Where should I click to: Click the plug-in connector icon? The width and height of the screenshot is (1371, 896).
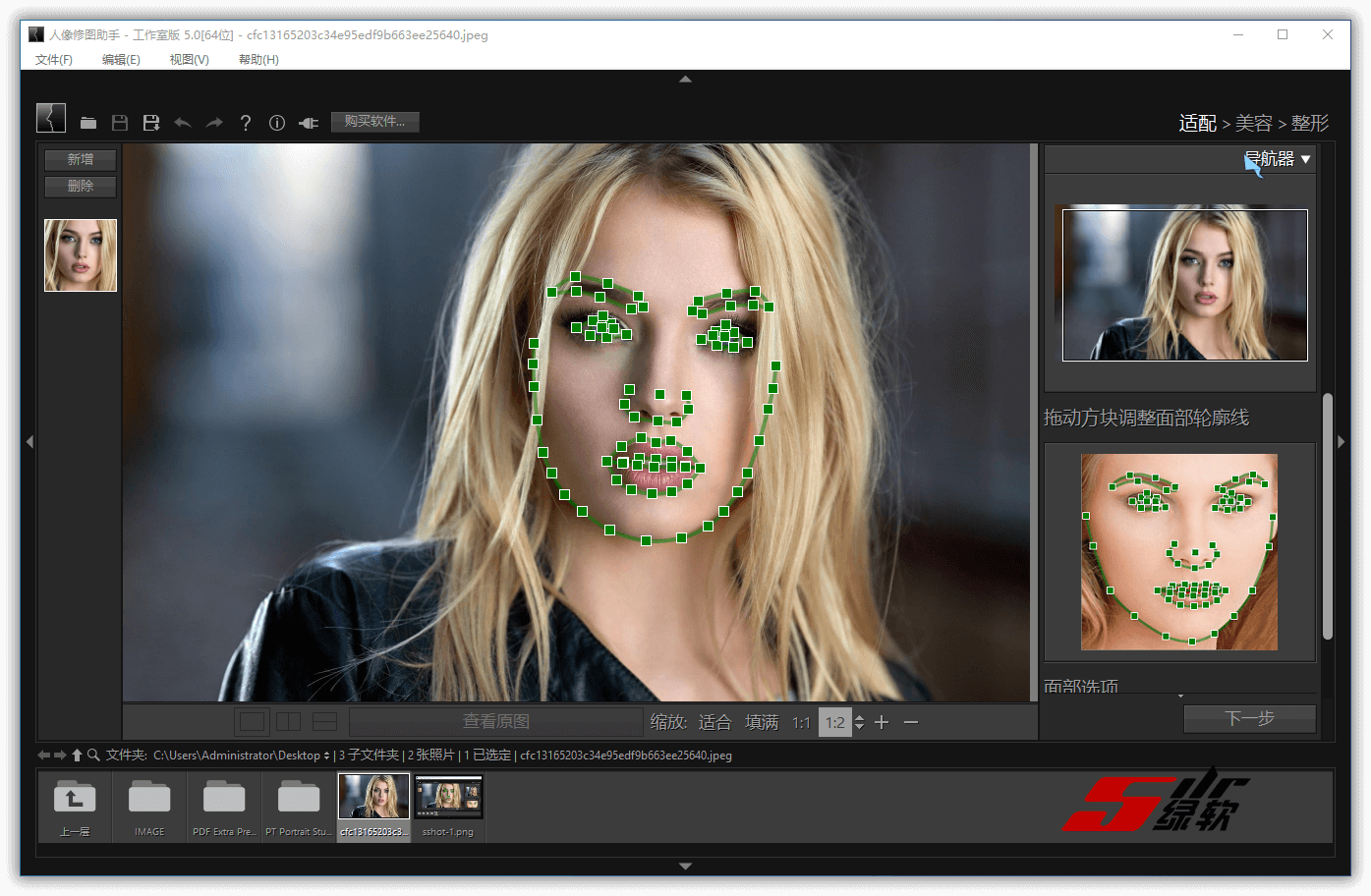(309, 123)
